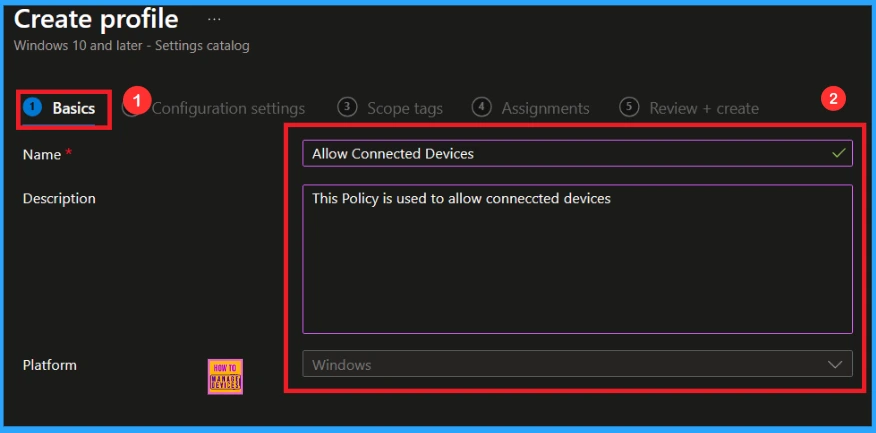Switch to the Configuration settings tab
The height and width of the screenshot is (433, 876).
pos(228,108)
